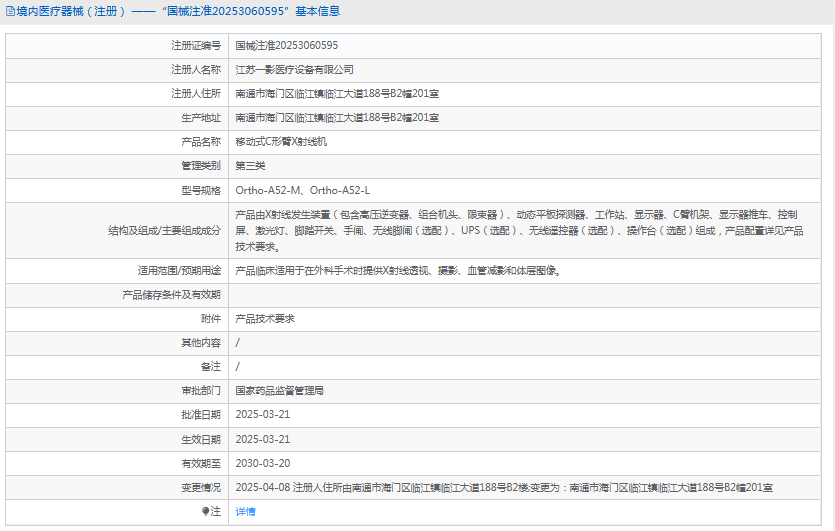Click the 生产地址 address value
The width and height of the screenshot is (835, 531).
[337, 118]
